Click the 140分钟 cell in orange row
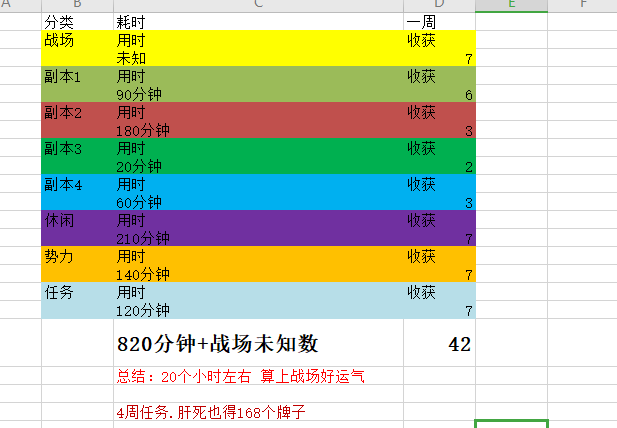This screenshot has width=617, height=428. click(258, 274)
